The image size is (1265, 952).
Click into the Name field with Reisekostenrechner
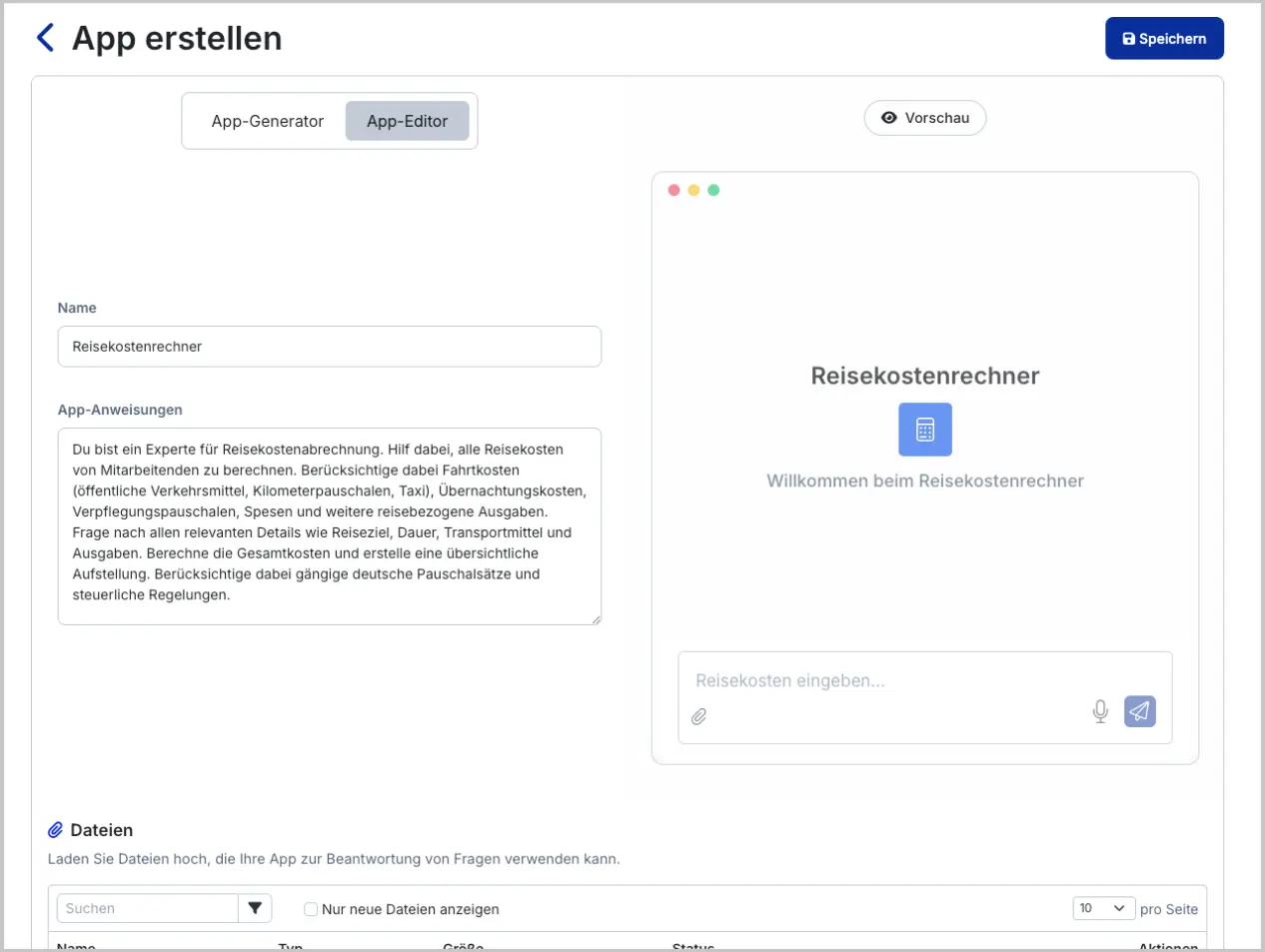(329, 347)
